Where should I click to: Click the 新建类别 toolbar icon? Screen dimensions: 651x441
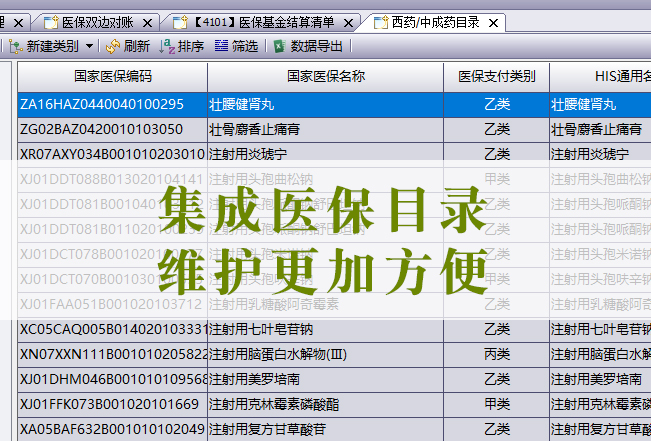coord(15,46)
